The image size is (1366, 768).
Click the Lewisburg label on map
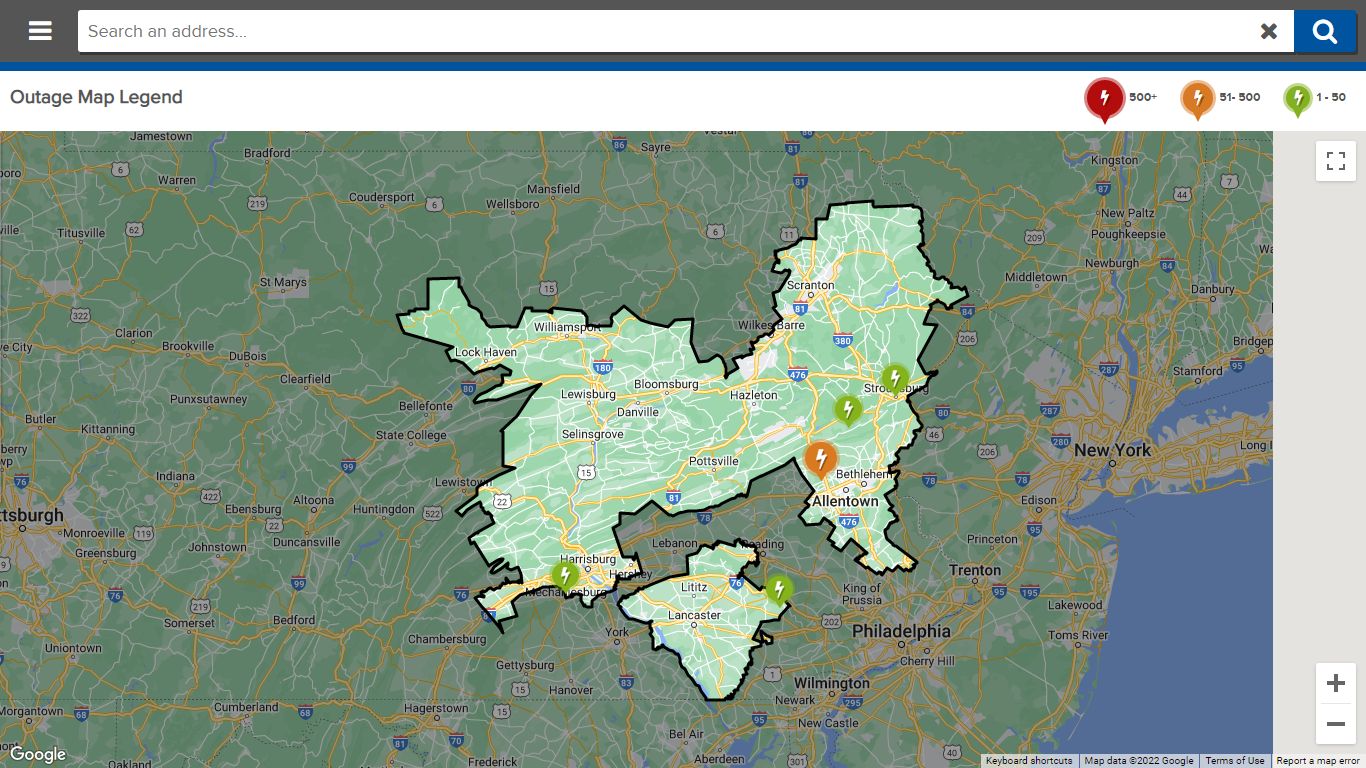(x=588, y=394)
